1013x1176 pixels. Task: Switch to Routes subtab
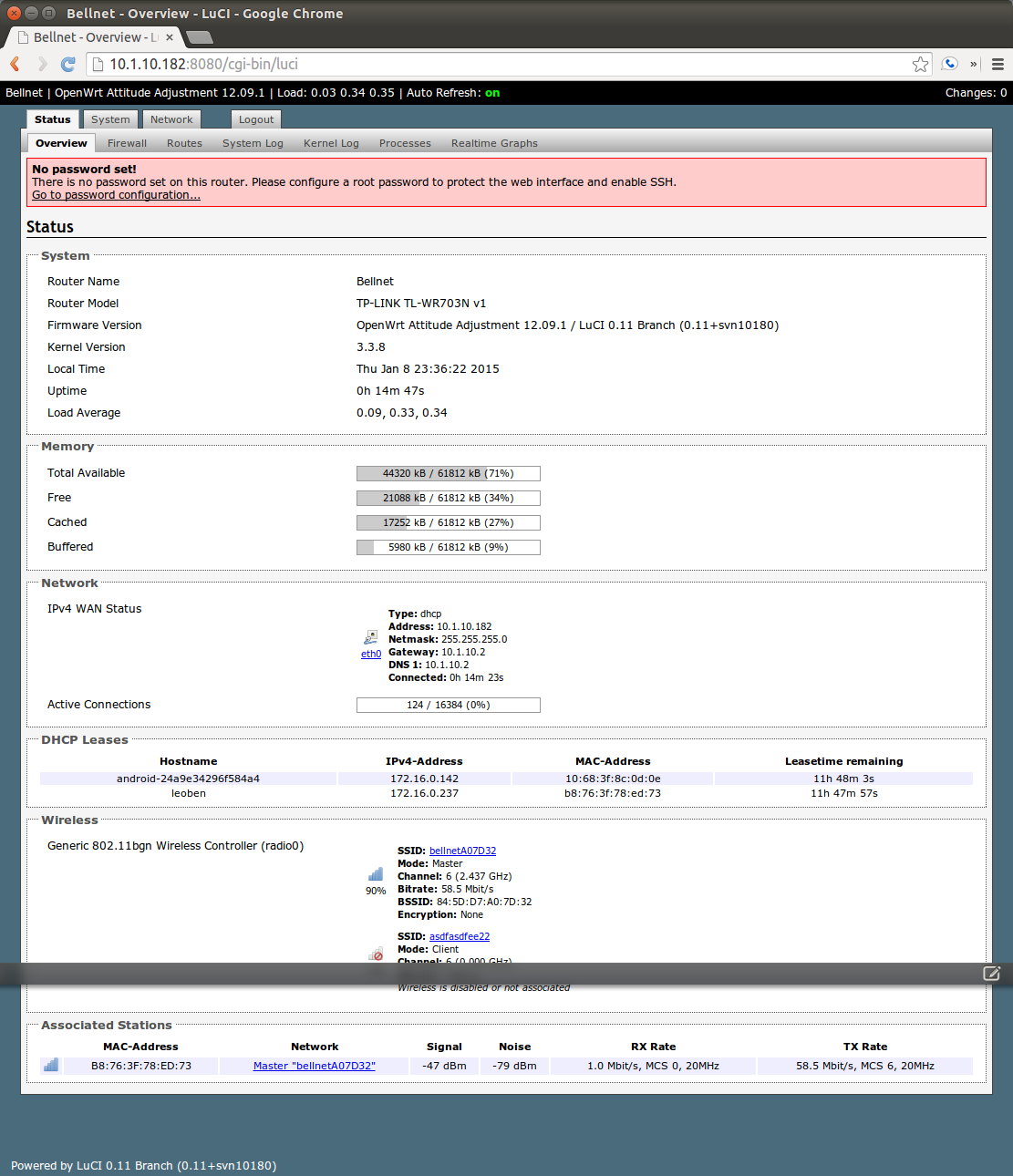[x=184, y=143]
